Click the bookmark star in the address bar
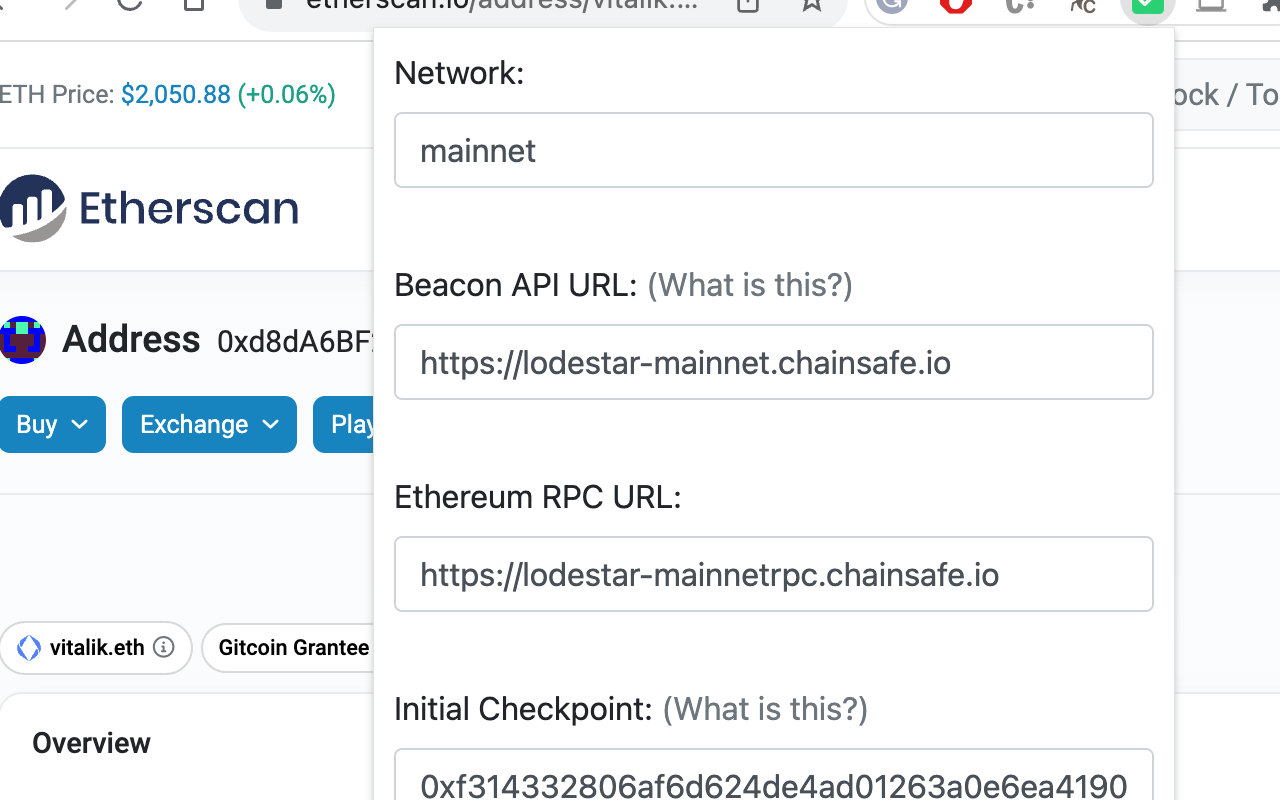This screenshot has height=800, width=1280. (x=812, y=5)
